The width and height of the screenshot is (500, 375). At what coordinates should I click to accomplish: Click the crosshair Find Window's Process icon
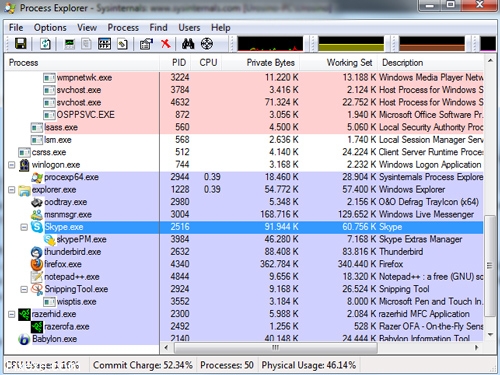click(x=207, y=44)
